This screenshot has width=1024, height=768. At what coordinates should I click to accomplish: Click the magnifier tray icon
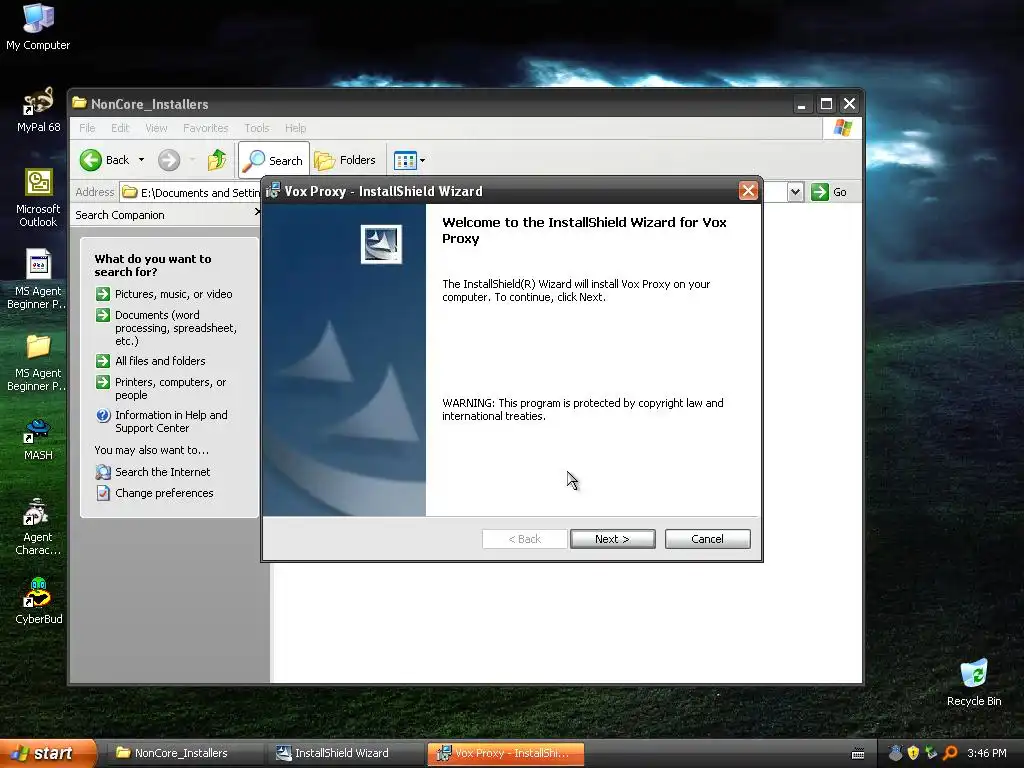[950, 753]
